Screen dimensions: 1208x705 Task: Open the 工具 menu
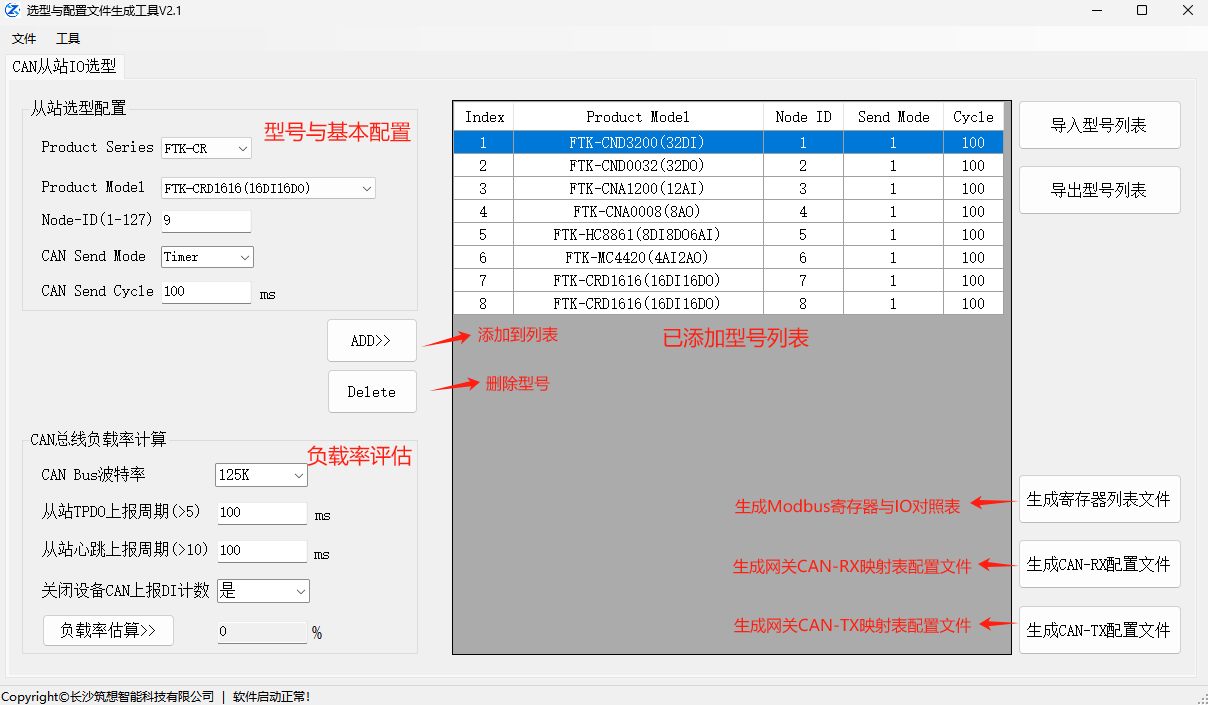click(x=68, y=39)
